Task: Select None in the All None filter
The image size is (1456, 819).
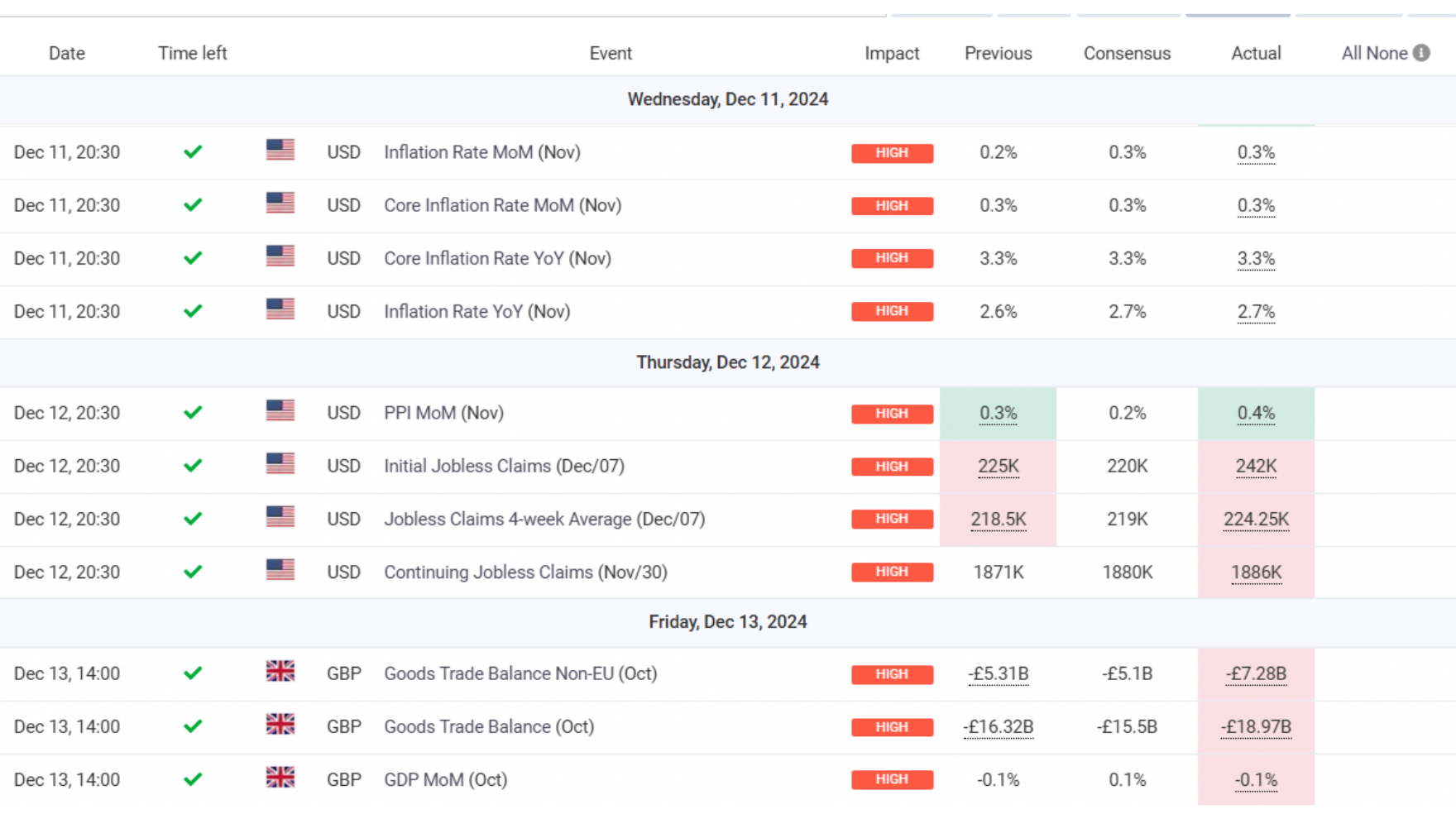Action: (1387, 53)
